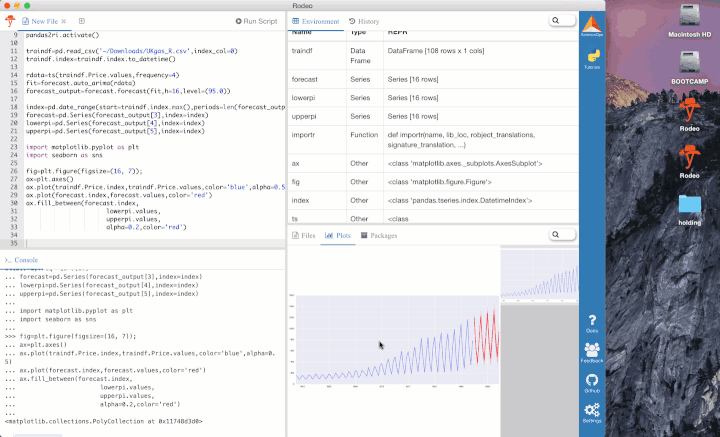Open Macintosh HD desktop icon
720x437 pixels.
coord(689,21)
